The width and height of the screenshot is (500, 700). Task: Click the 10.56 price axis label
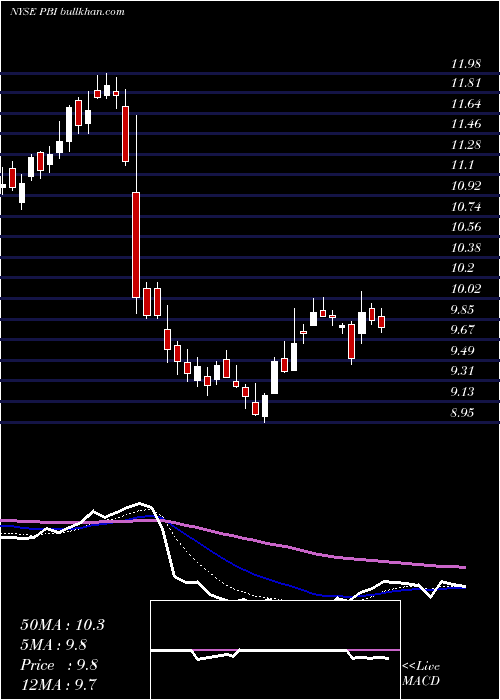tap(466, 227)
